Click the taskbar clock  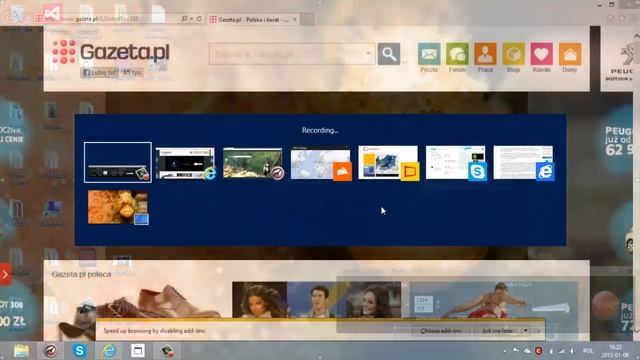(615, 351)
